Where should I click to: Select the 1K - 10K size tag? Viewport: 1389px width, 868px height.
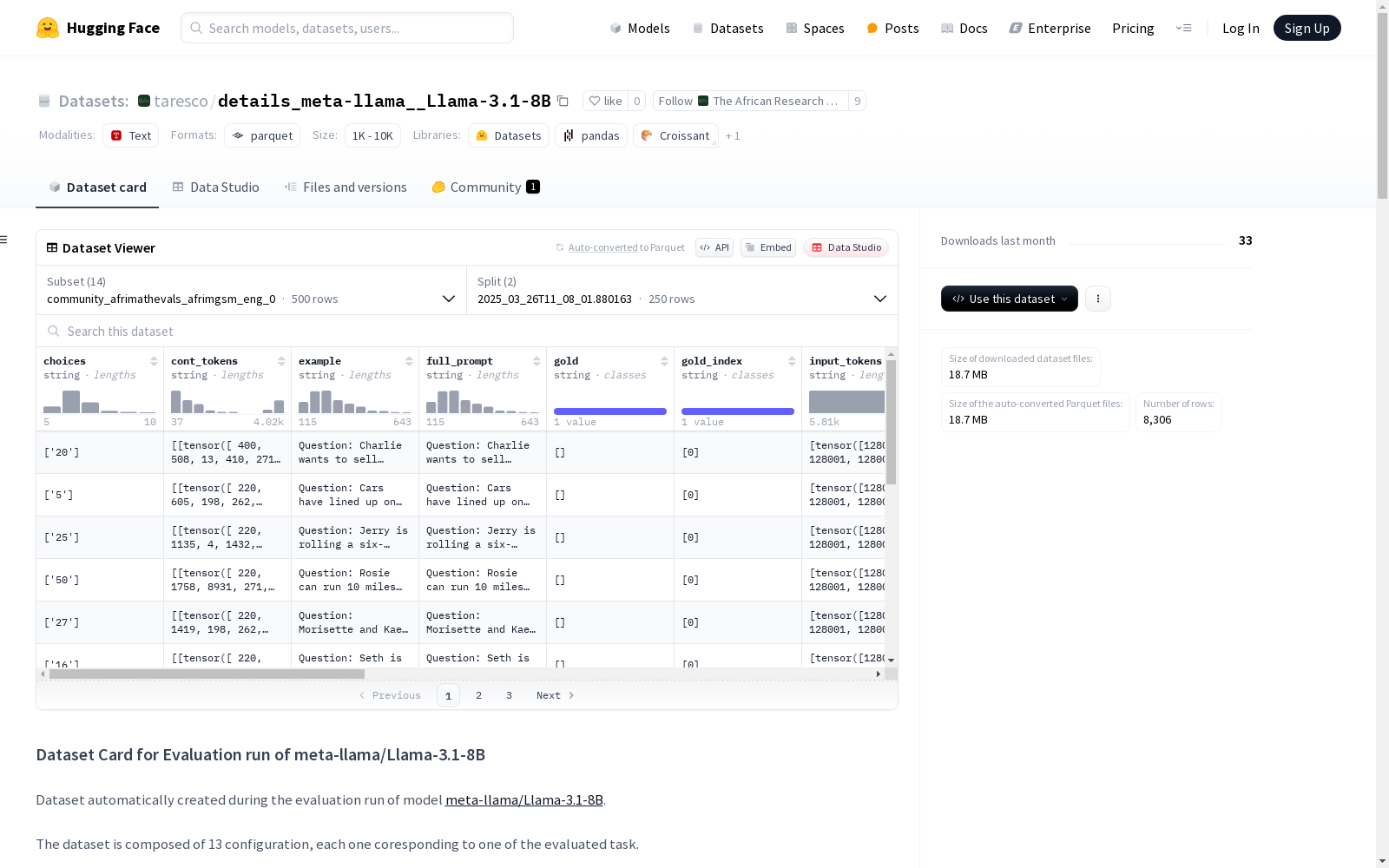pos(372,135)
